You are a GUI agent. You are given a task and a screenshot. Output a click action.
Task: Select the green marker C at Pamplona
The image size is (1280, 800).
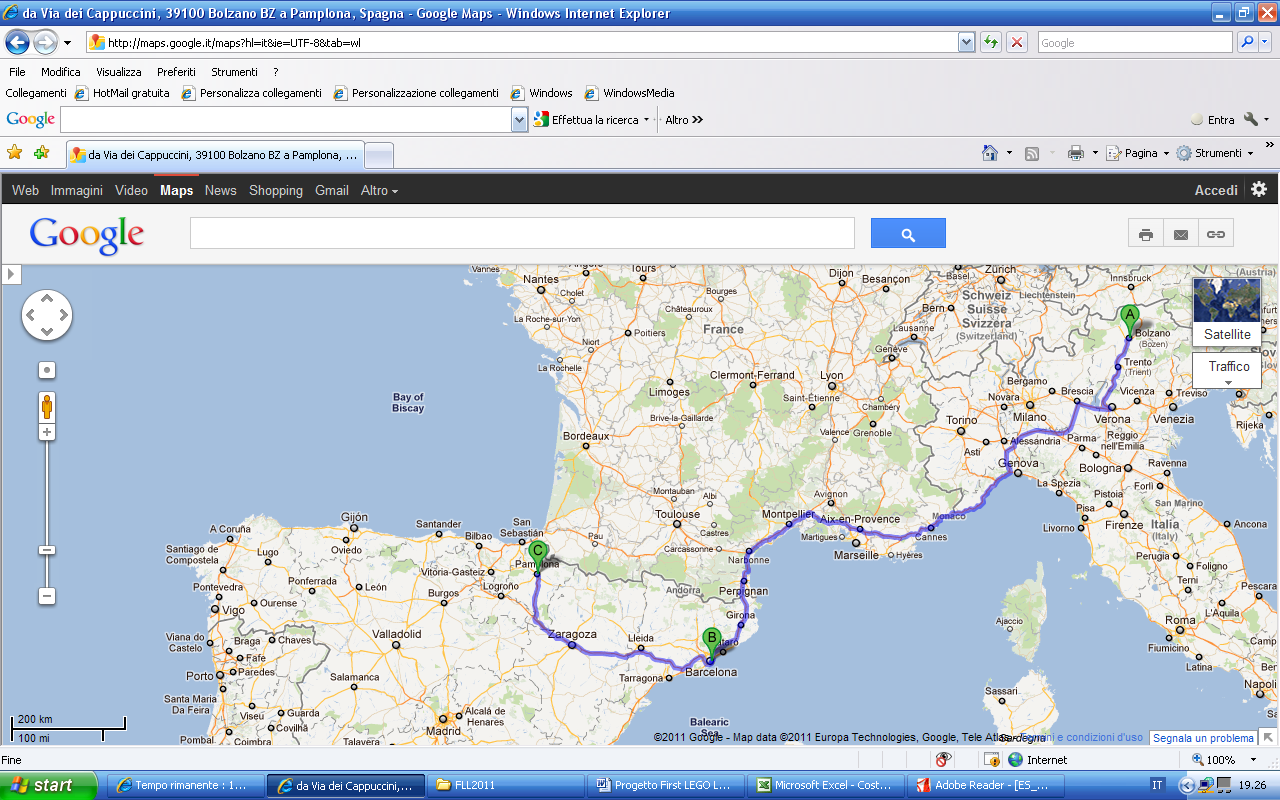538,556
